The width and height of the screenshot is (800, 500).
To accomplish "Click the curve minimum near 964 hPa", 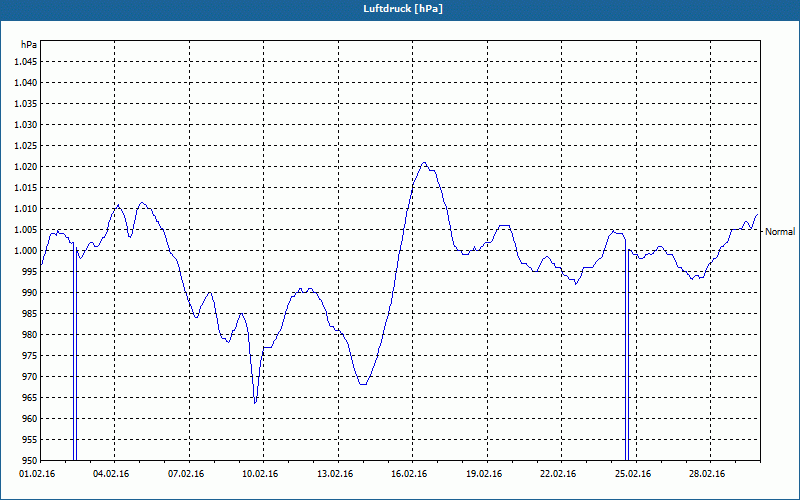I will [255, 403].
